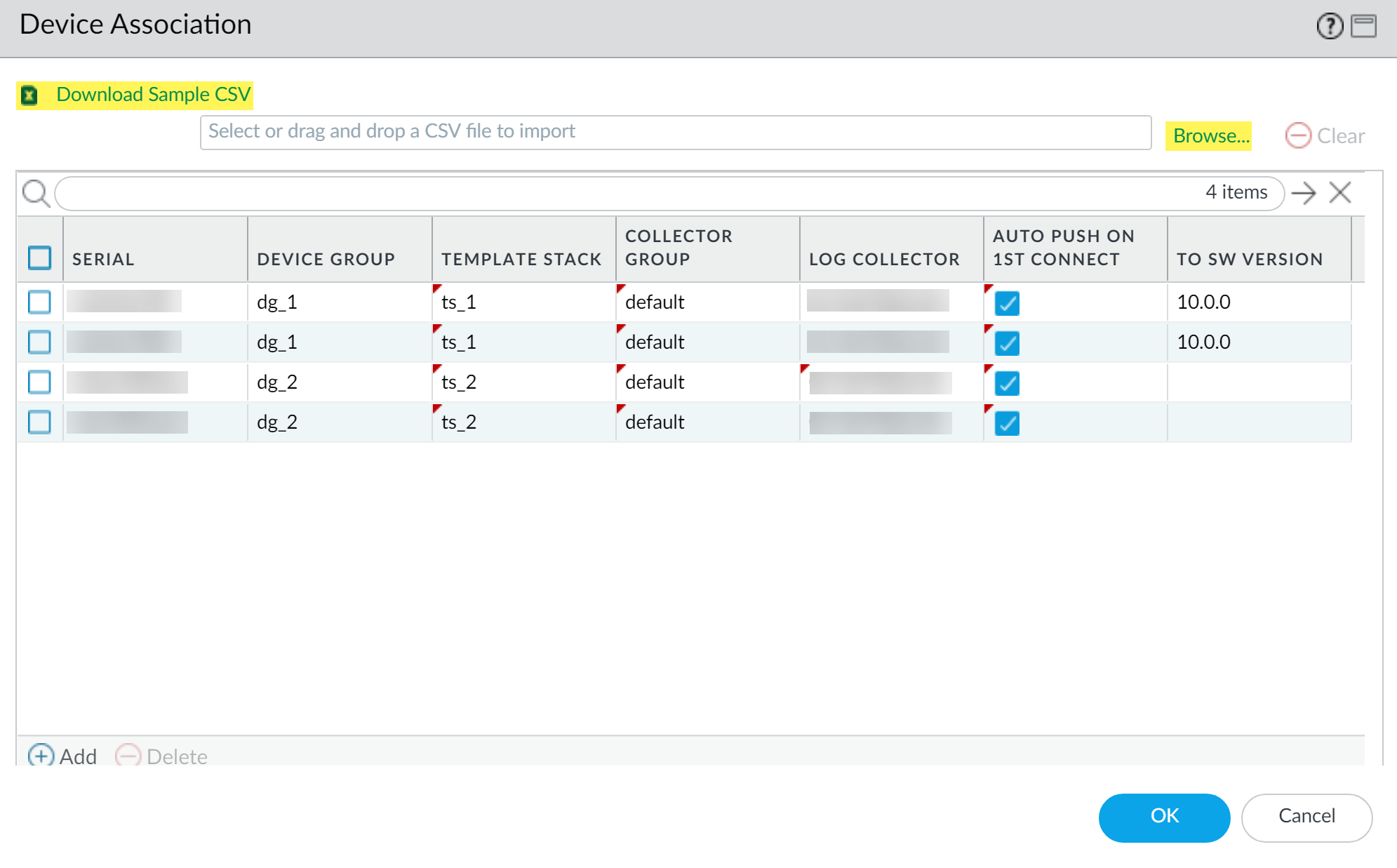The width and height of the screenshot is (1397, 868).
Task: Sort by Device Group column header
Action: 326,259
